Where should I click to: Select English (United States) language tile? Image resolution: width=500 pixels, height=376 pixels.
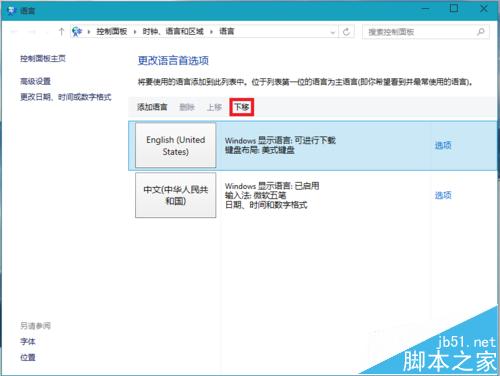(176, 145)
